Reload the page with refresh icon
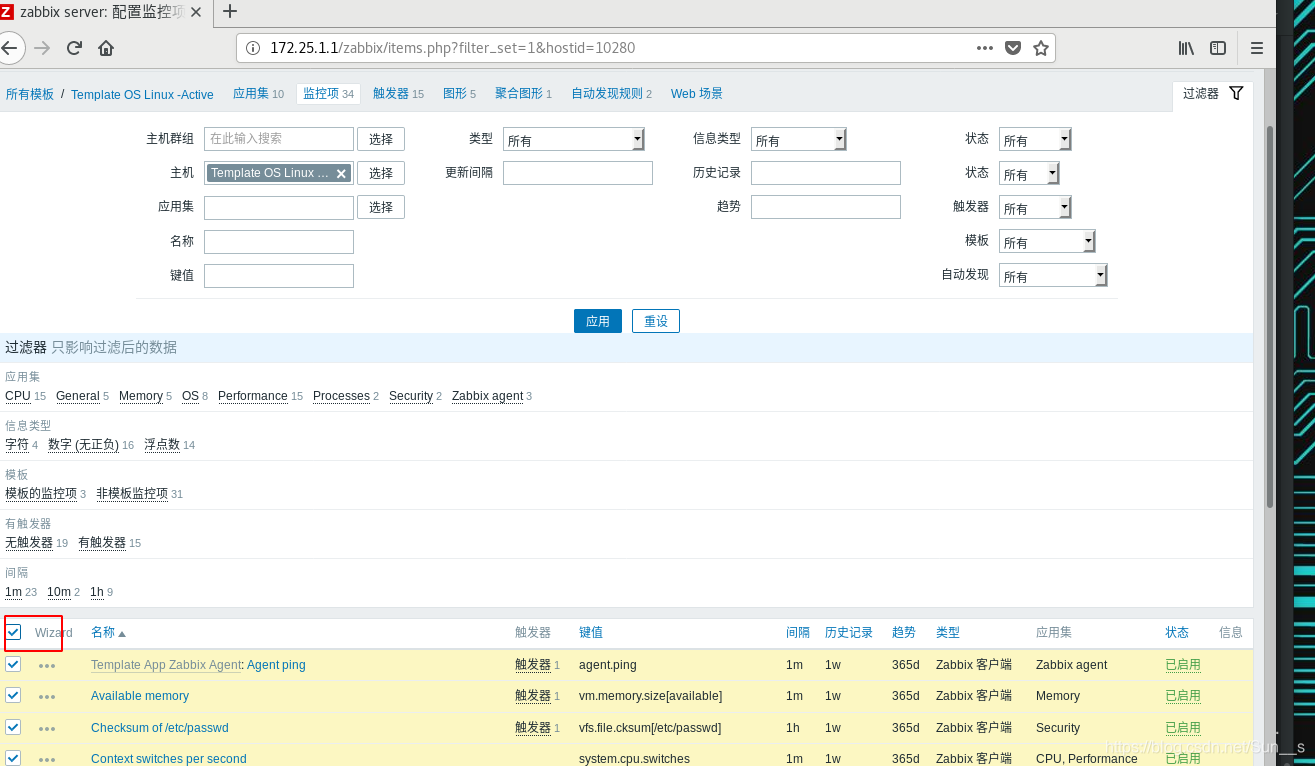Viewport: 1315px width, 766px height. tap(74, 47)
